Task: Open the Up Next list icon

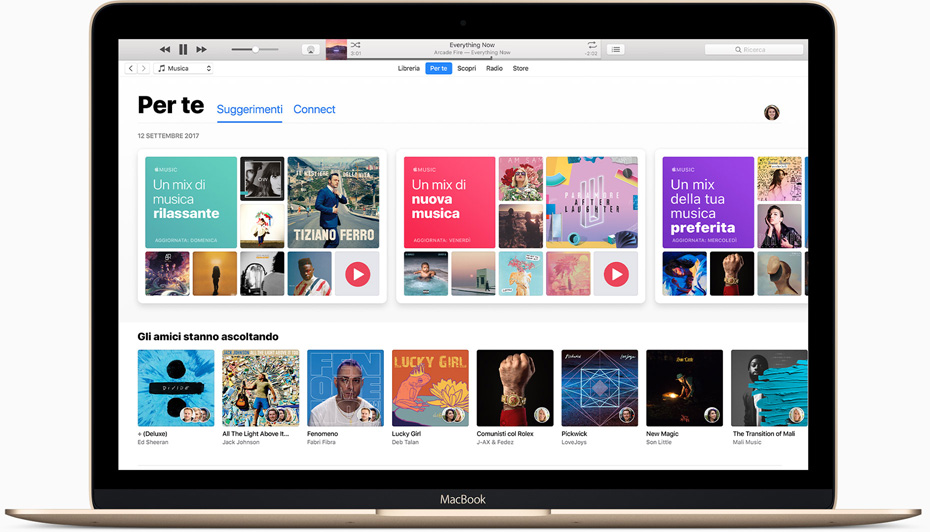Action: (x=616, y=49)
